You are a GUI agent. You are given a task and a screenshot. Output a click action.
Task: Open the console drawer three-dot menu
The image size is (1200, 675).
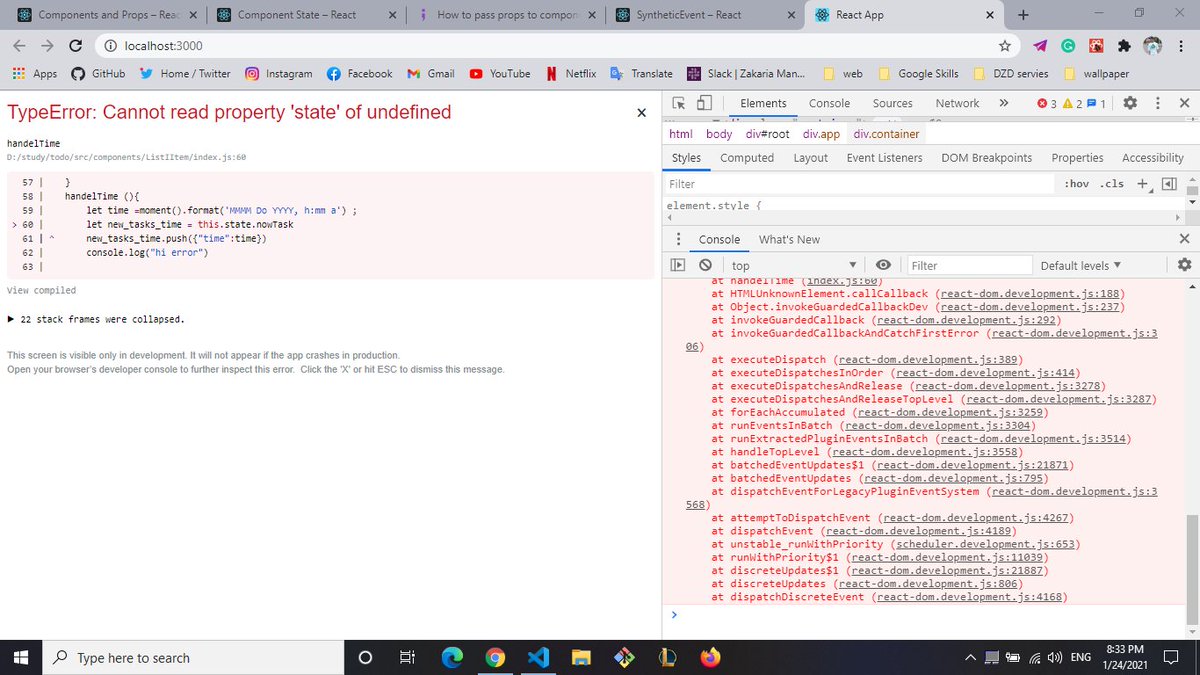[x=679, y=239]
